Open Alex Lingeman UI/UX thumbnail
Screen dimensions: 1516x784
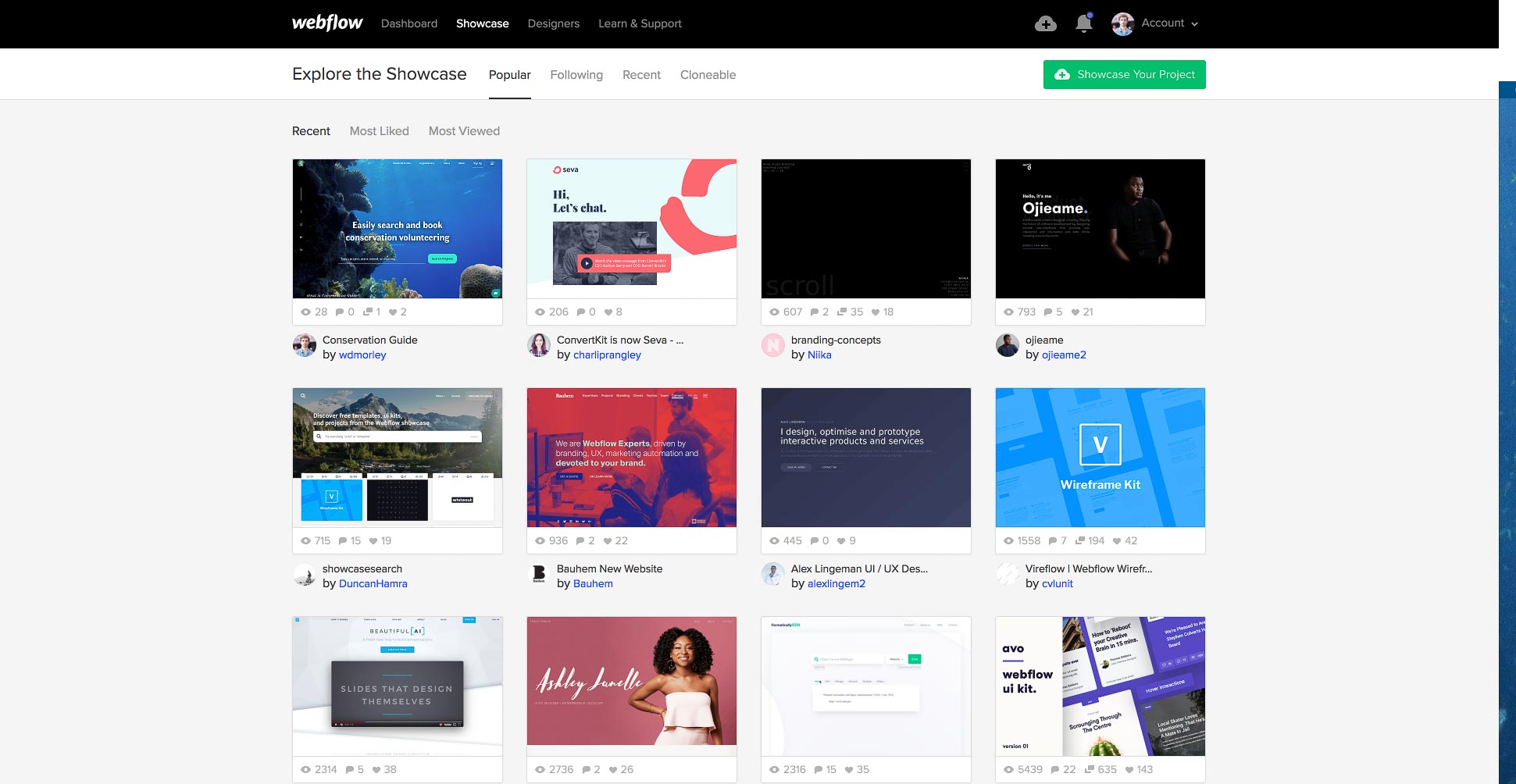click(x=866, y=458)
